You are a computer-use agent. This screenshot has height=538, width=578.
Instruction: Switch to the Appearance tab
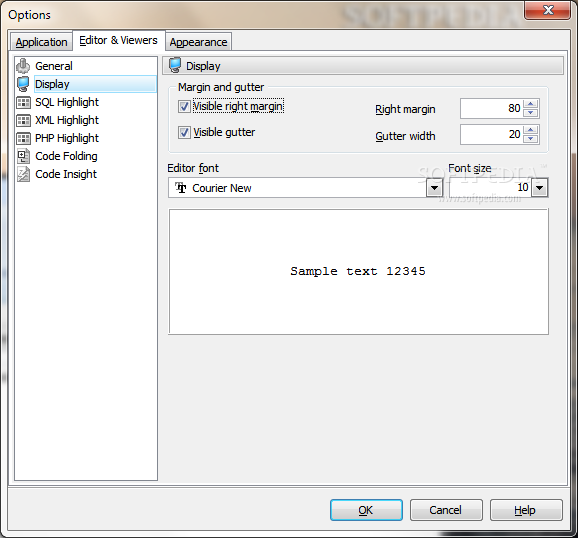tap(198, 42)
